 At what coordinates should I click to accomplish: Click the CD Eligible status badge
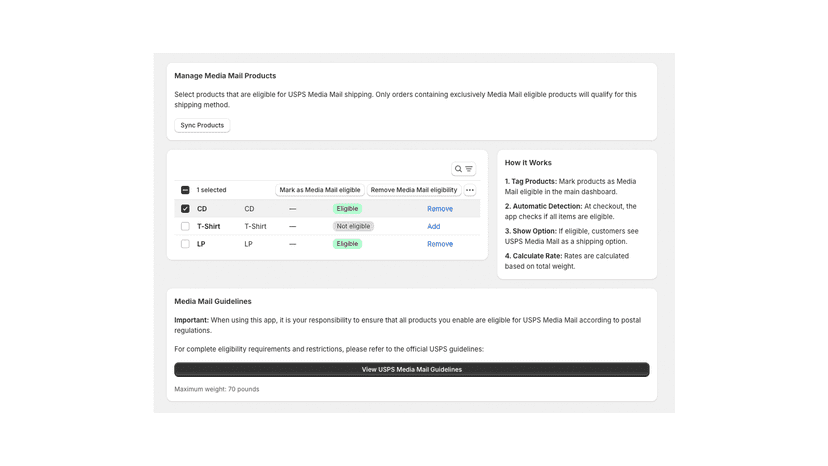[x=347, y=209]
